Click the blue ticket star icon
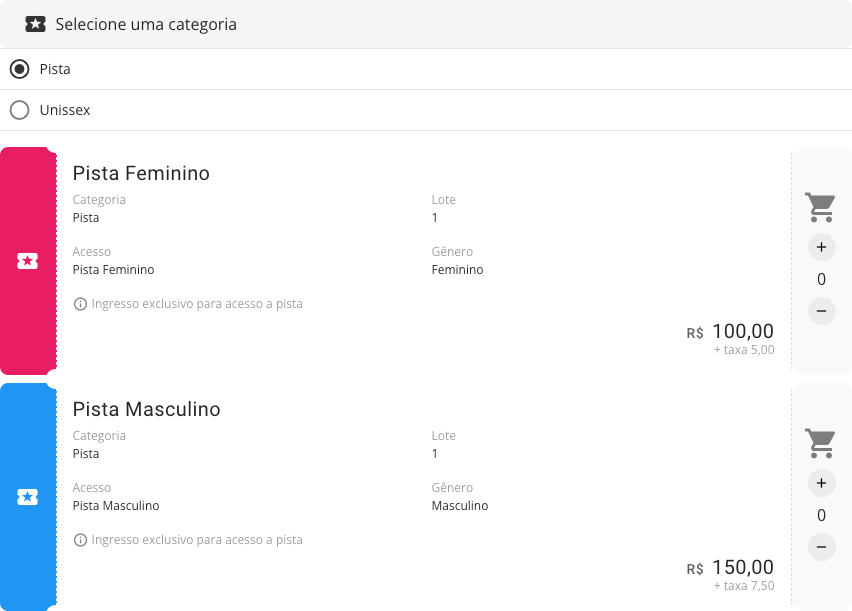Viewport: 852px width, 611px height. pos(27,497)
